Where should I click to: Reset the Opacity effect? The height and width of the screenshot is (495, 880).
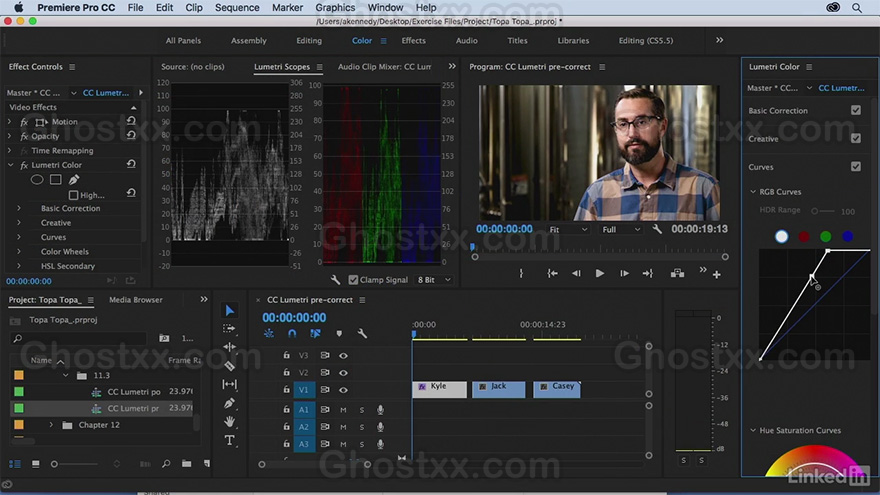point(131,135)
